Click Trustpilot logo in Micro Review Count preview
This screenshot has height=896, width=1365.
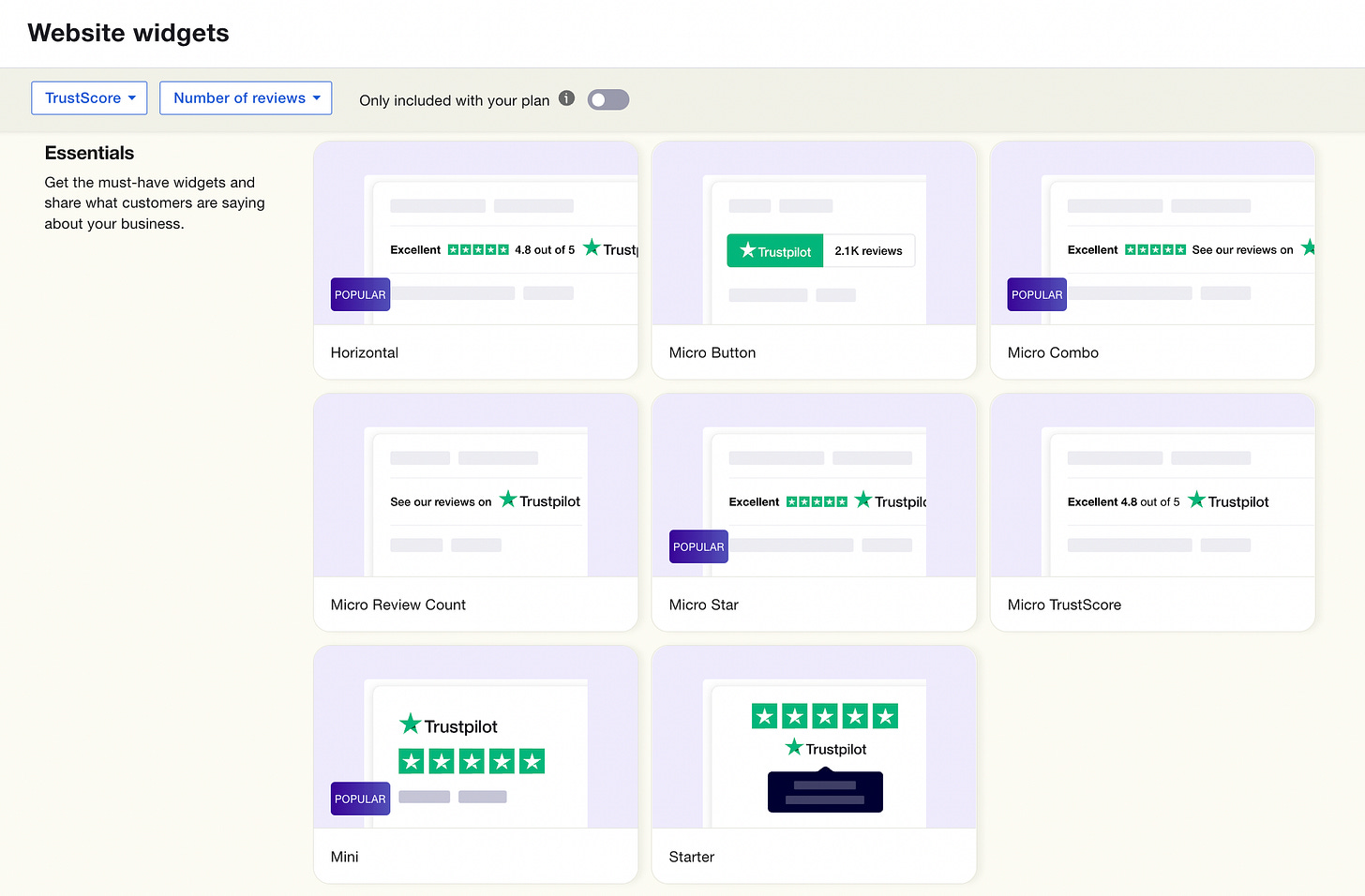click(539, 500)
